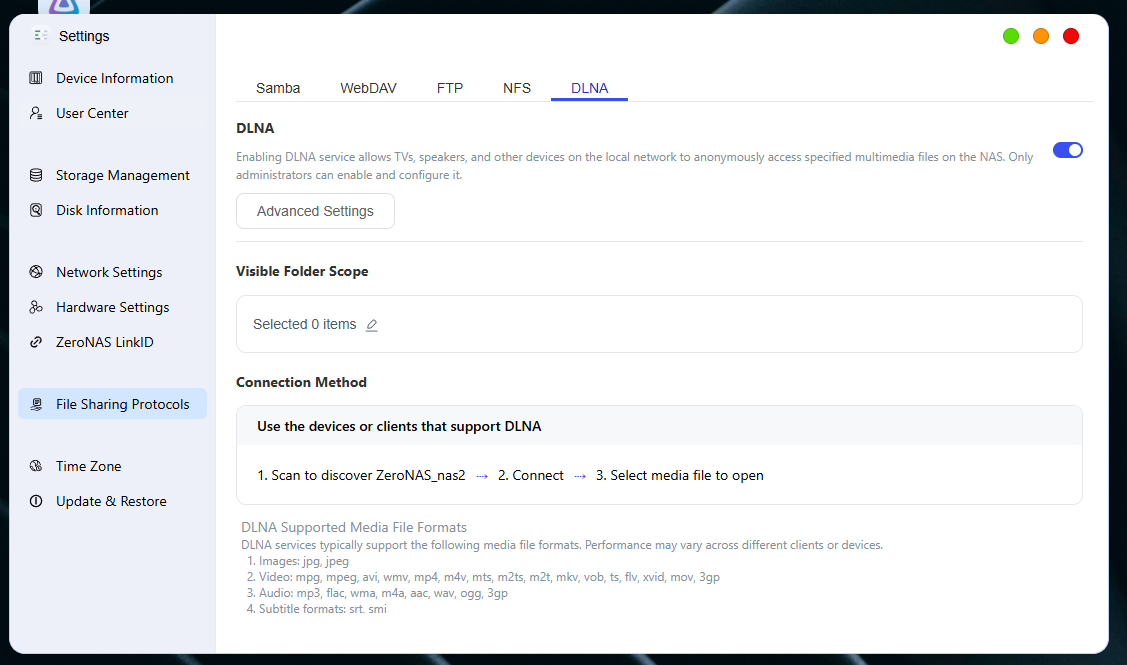Click the orange window control button
Image resolution: width=1127 pixels, height=665 pixels.
tap(1041, 36)
